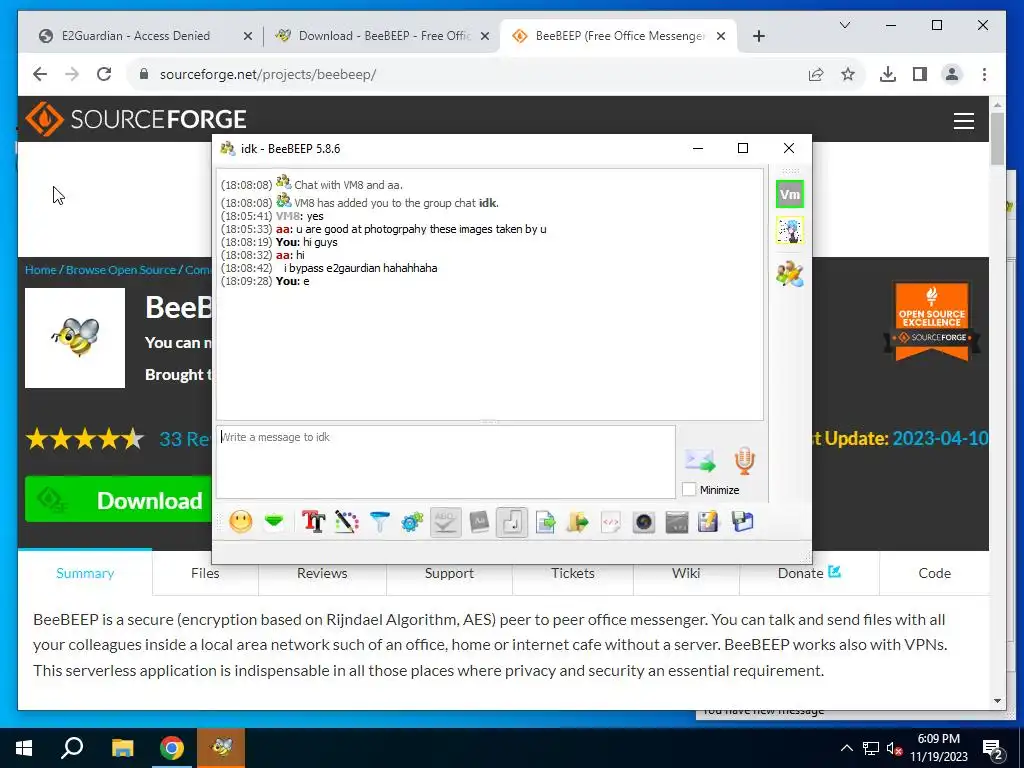This screenshot has height=768, width=1024.
Task: Open the Files tab on SourceForge
Action: coord(205,573)
